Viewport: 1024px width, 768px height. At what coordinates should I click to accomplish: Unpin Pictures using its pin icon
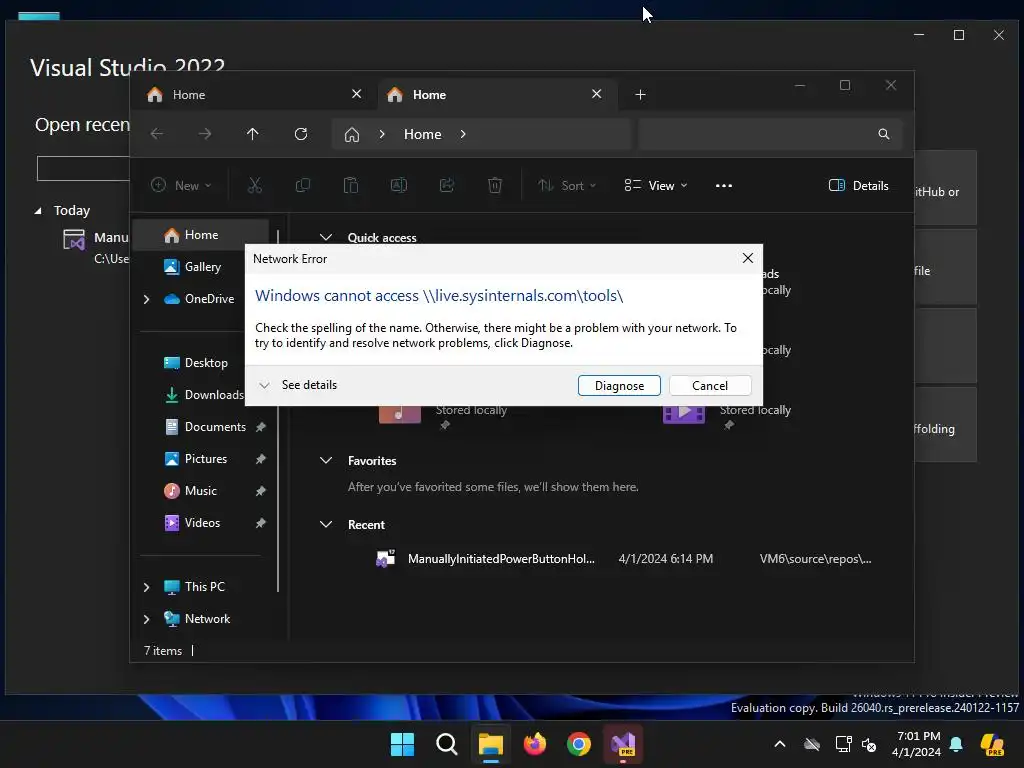(261, 459)
